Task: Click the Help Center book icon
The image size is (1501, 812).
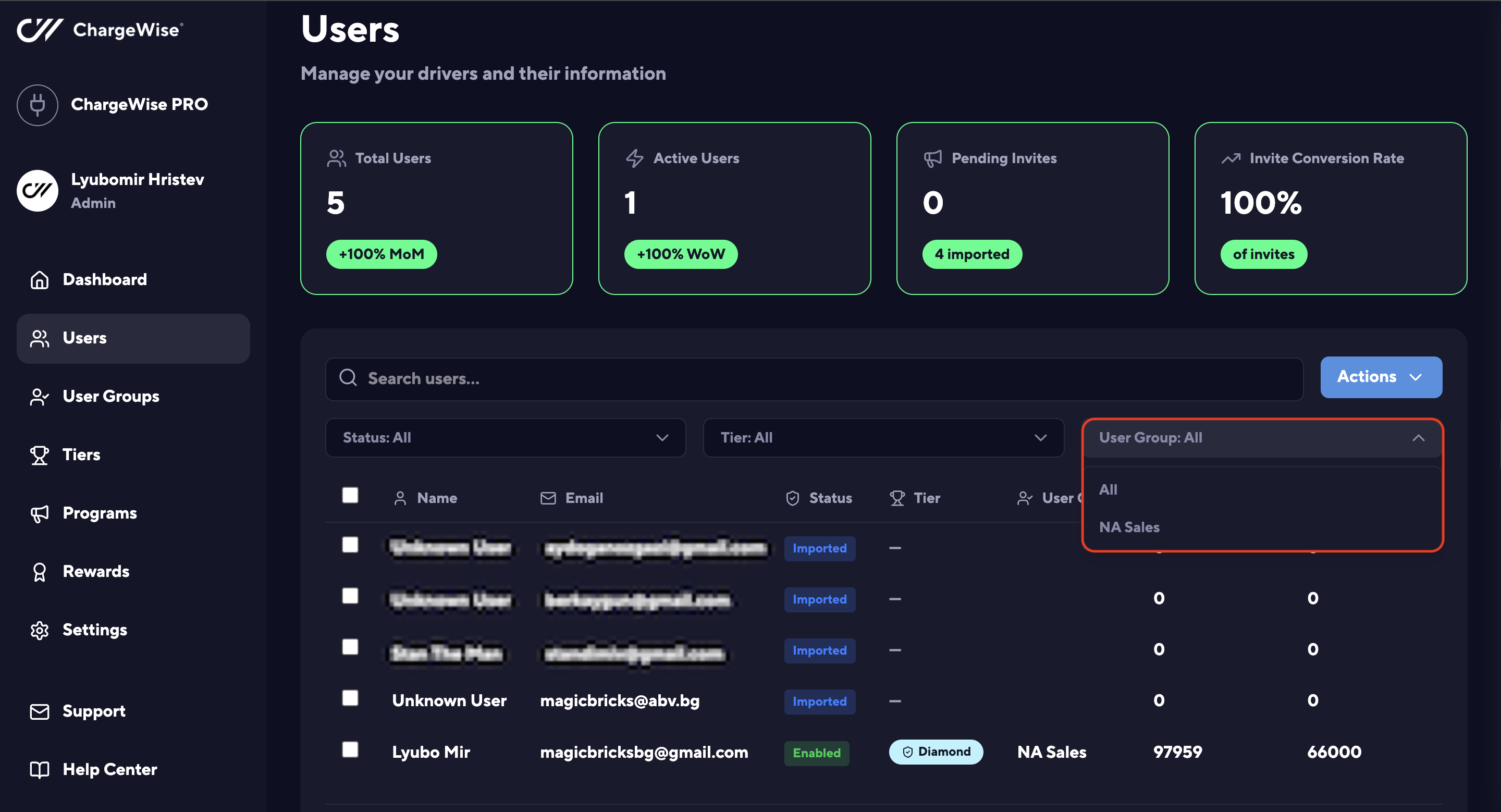Action: pyautogui.click(x=40, y=770)
